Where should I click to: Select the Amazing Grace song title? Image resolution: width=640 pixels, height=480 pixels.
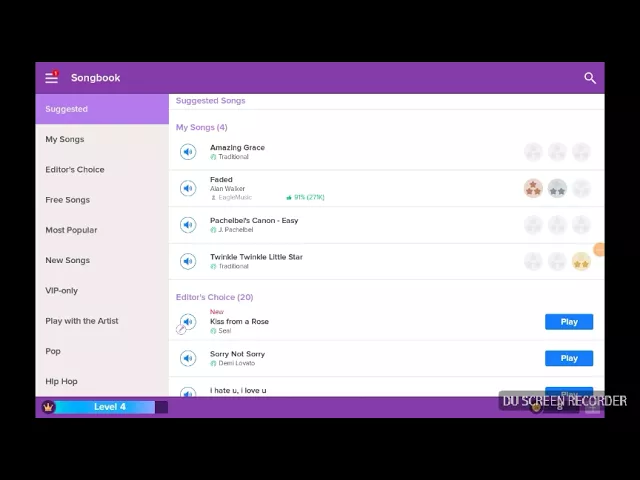238,147
